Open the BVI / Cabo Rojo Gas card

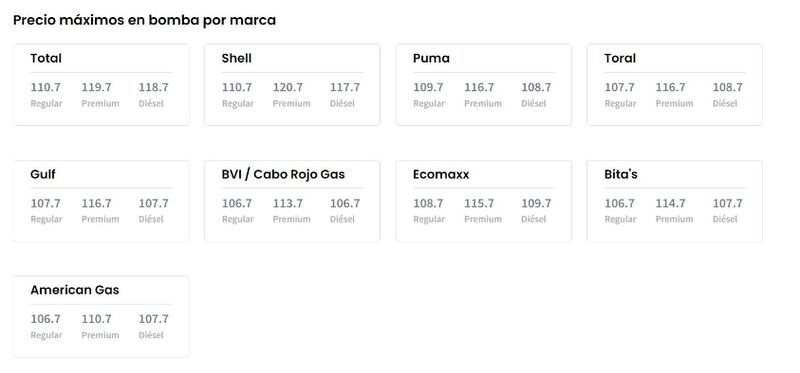click(292, 201)
